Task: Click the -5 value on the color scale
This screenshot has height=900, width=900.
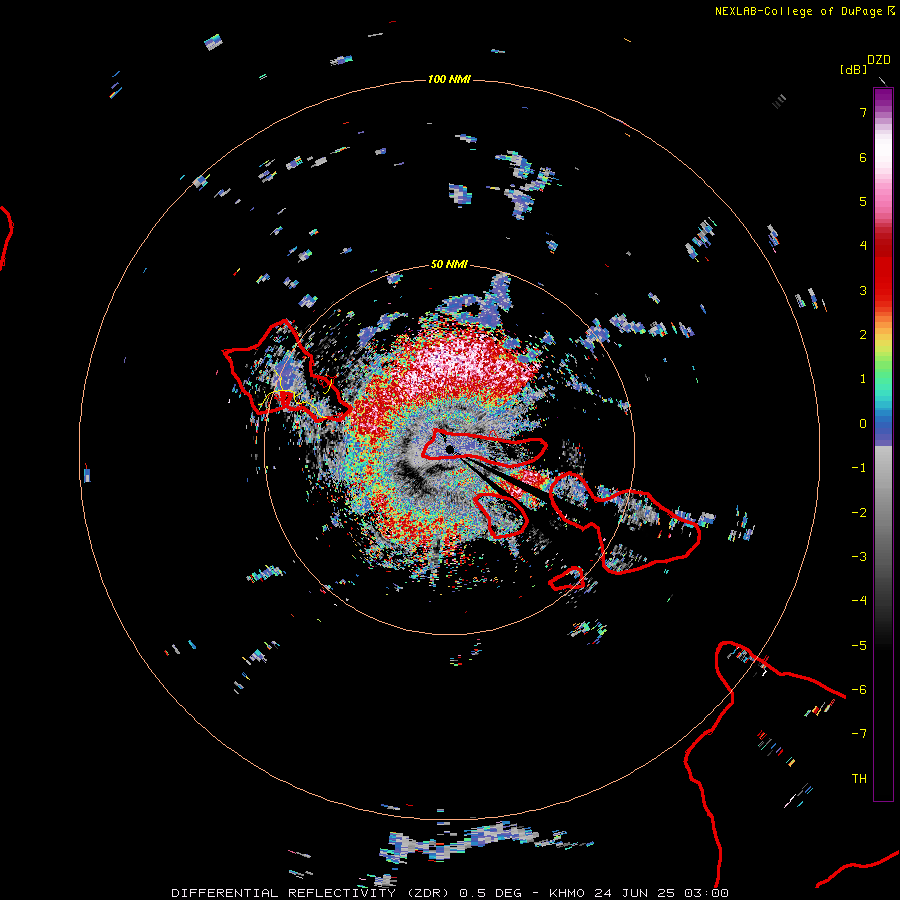Action: [x=859, y=646]
